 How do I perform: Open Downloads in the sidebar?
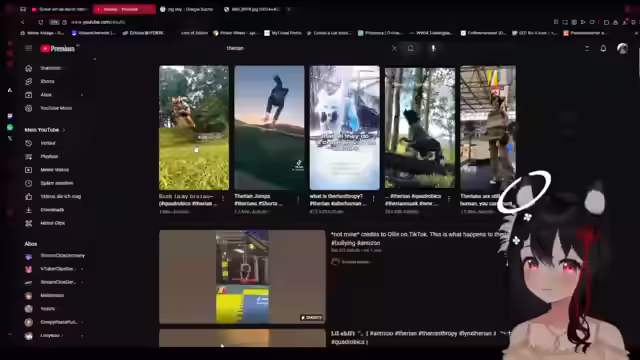coord(53,210)
